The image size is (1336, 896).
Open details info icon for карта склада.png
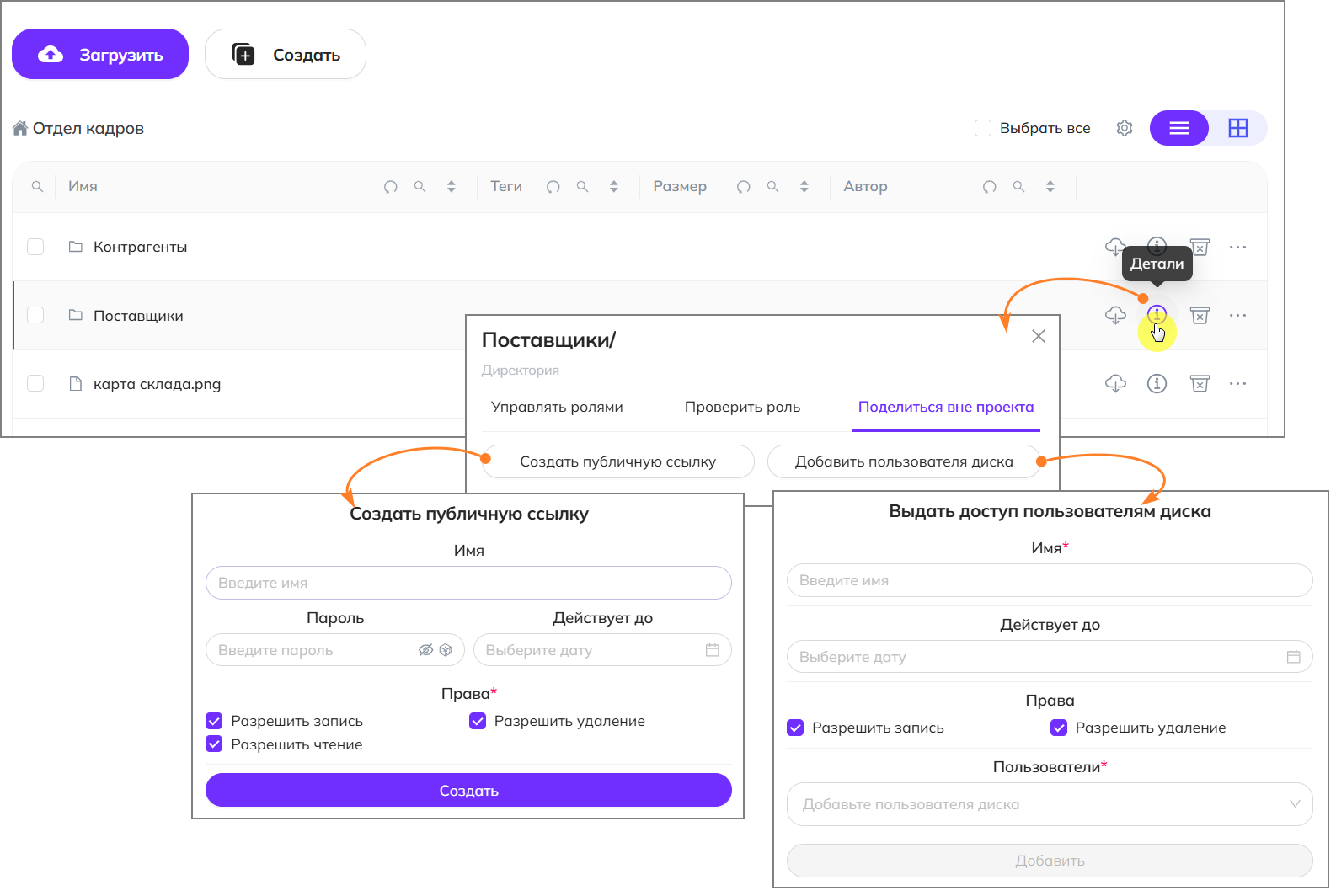[x=1157, y=384]
